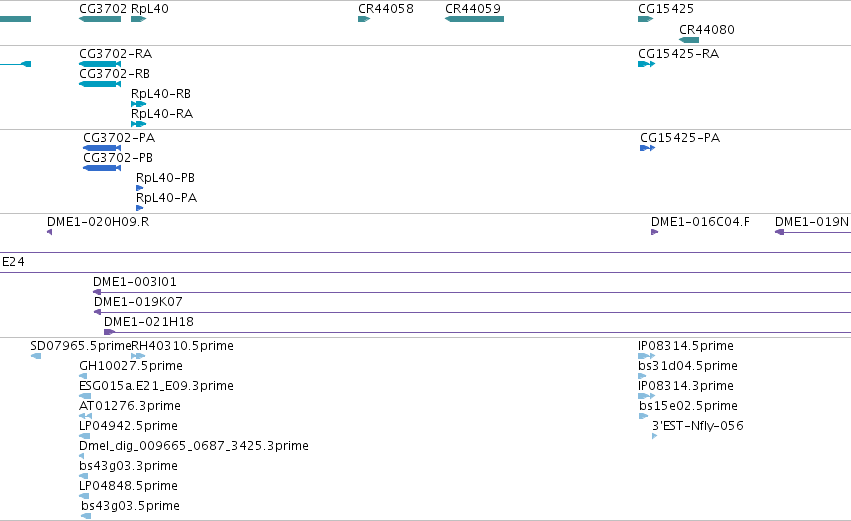Viewport: 851px width, 521px height.
Task: Select the CR44058 gene feature arrow
Action: (364, 19)
